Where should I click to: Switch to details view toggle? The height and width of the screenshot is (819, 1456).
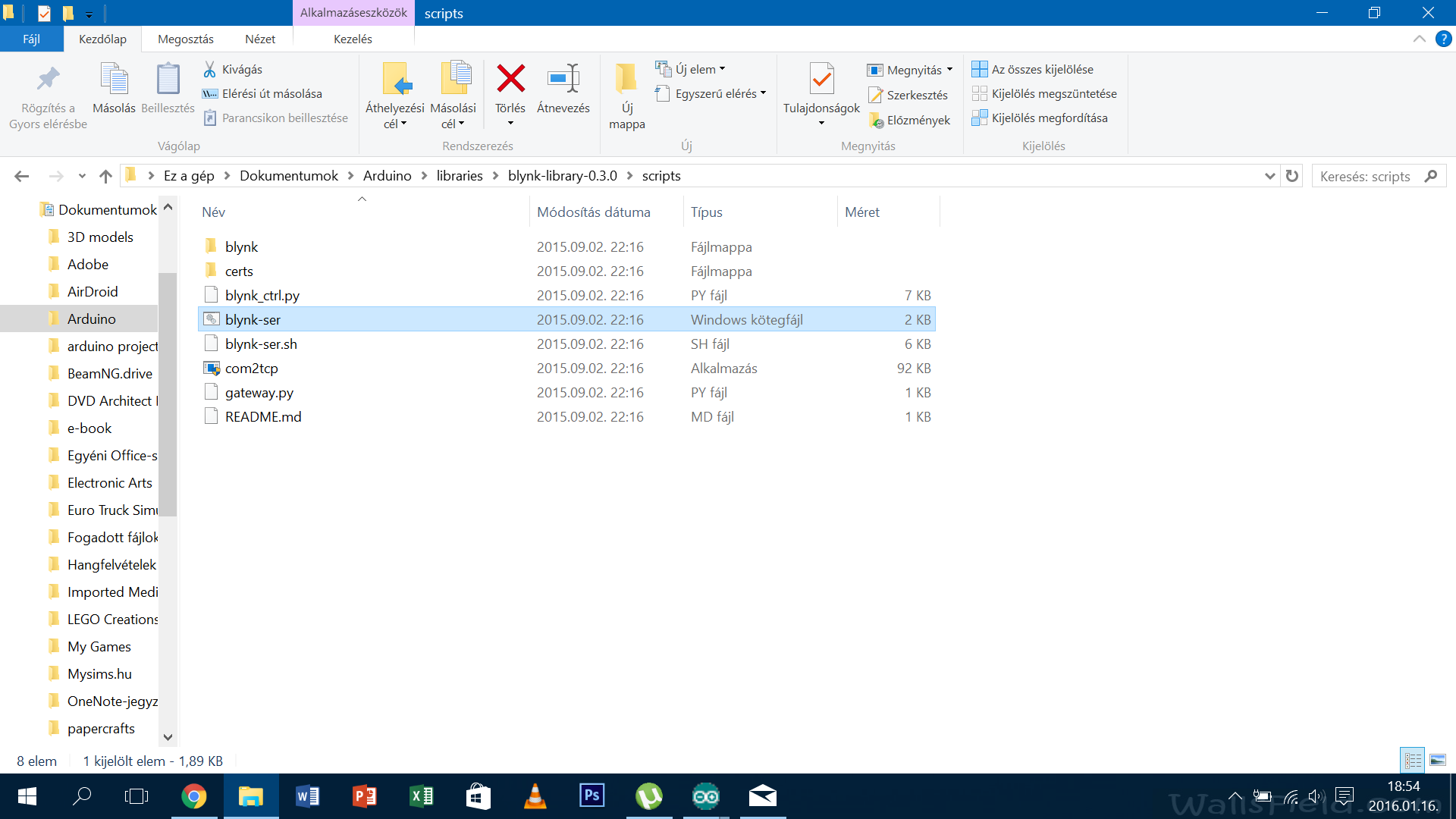pos(1413,761)
